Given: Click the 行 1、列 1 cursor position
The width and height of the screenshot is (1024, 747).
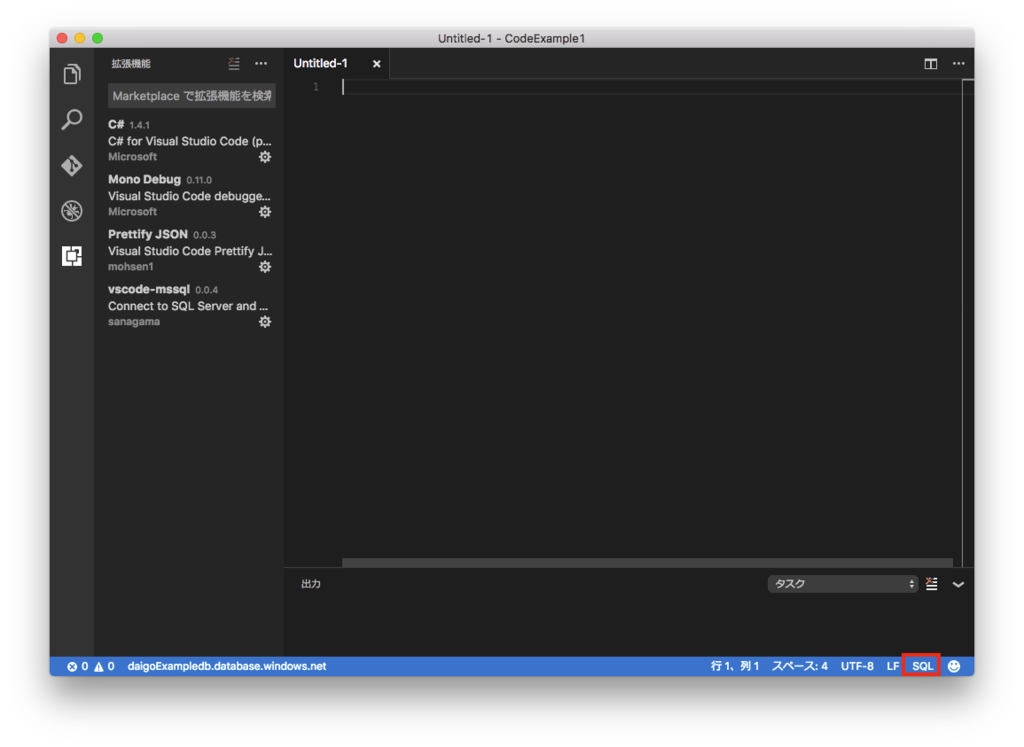Looking at the screenshot, I should (735, 666).
